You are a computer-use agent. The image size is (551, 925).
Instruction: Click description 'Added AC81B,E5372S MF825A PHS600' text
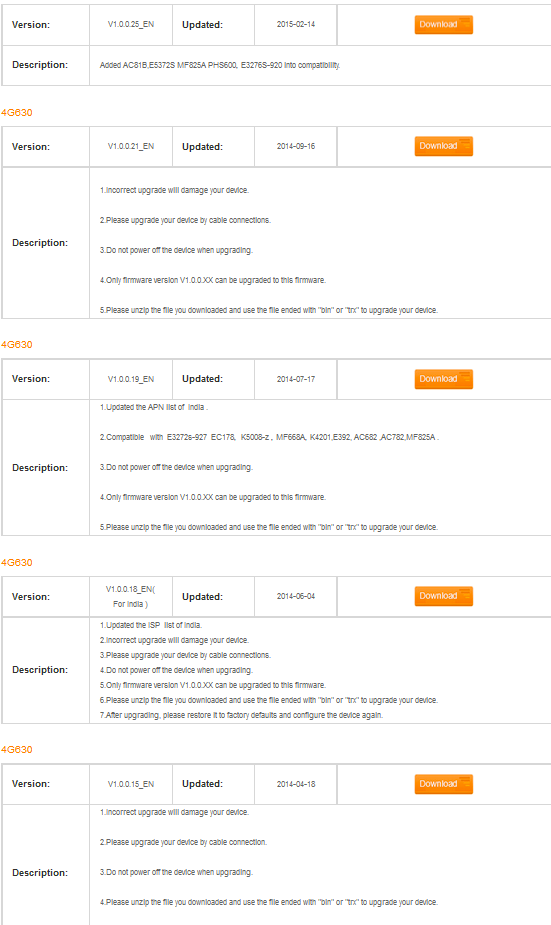click(x=220, y=65)
